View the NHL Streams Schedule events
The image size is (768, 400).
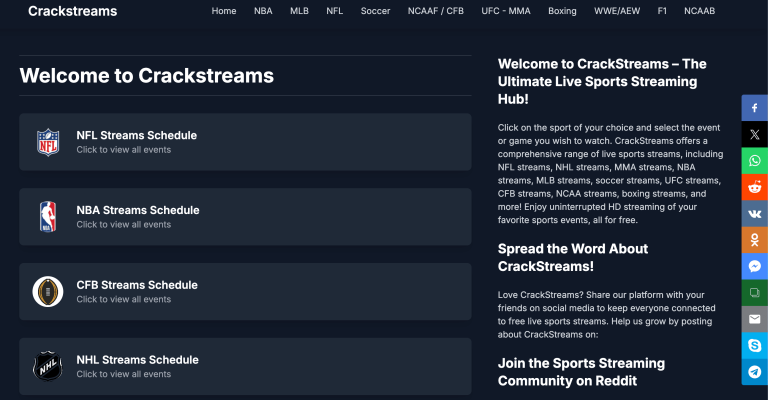click(245, 365)
